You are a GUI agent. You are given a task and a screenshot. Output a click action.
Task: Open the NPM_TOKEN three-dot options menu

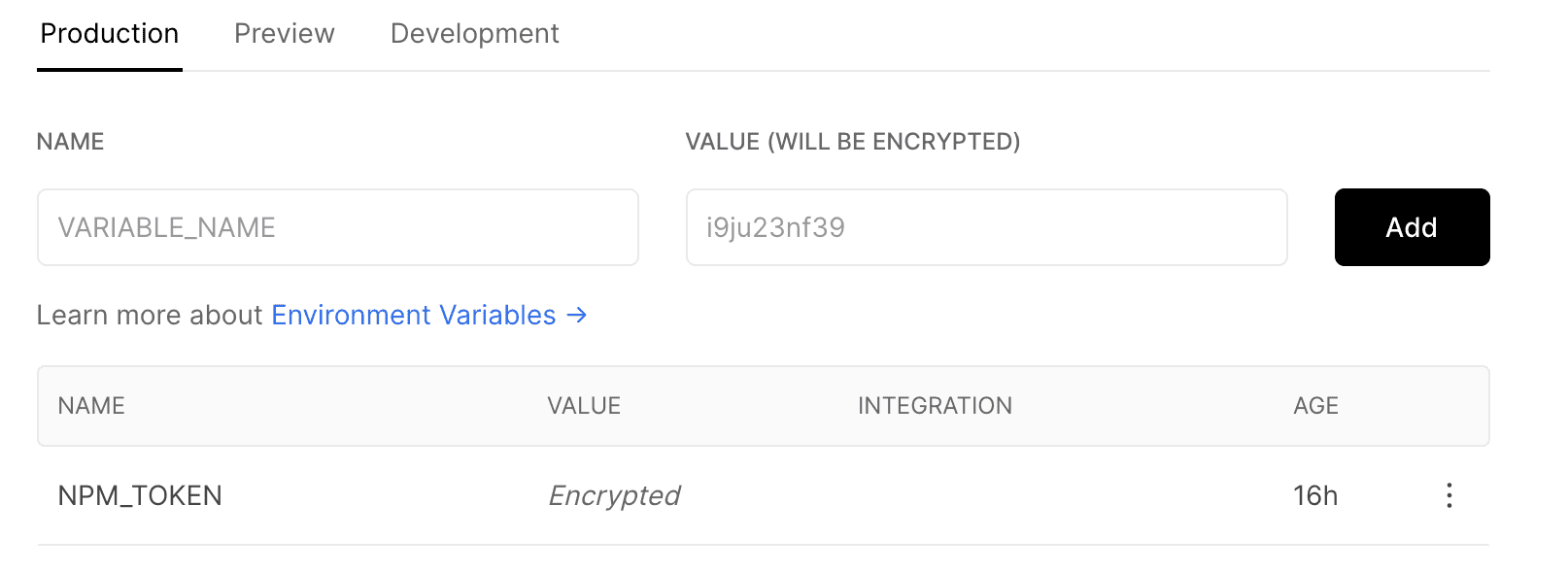(1449, 495)
